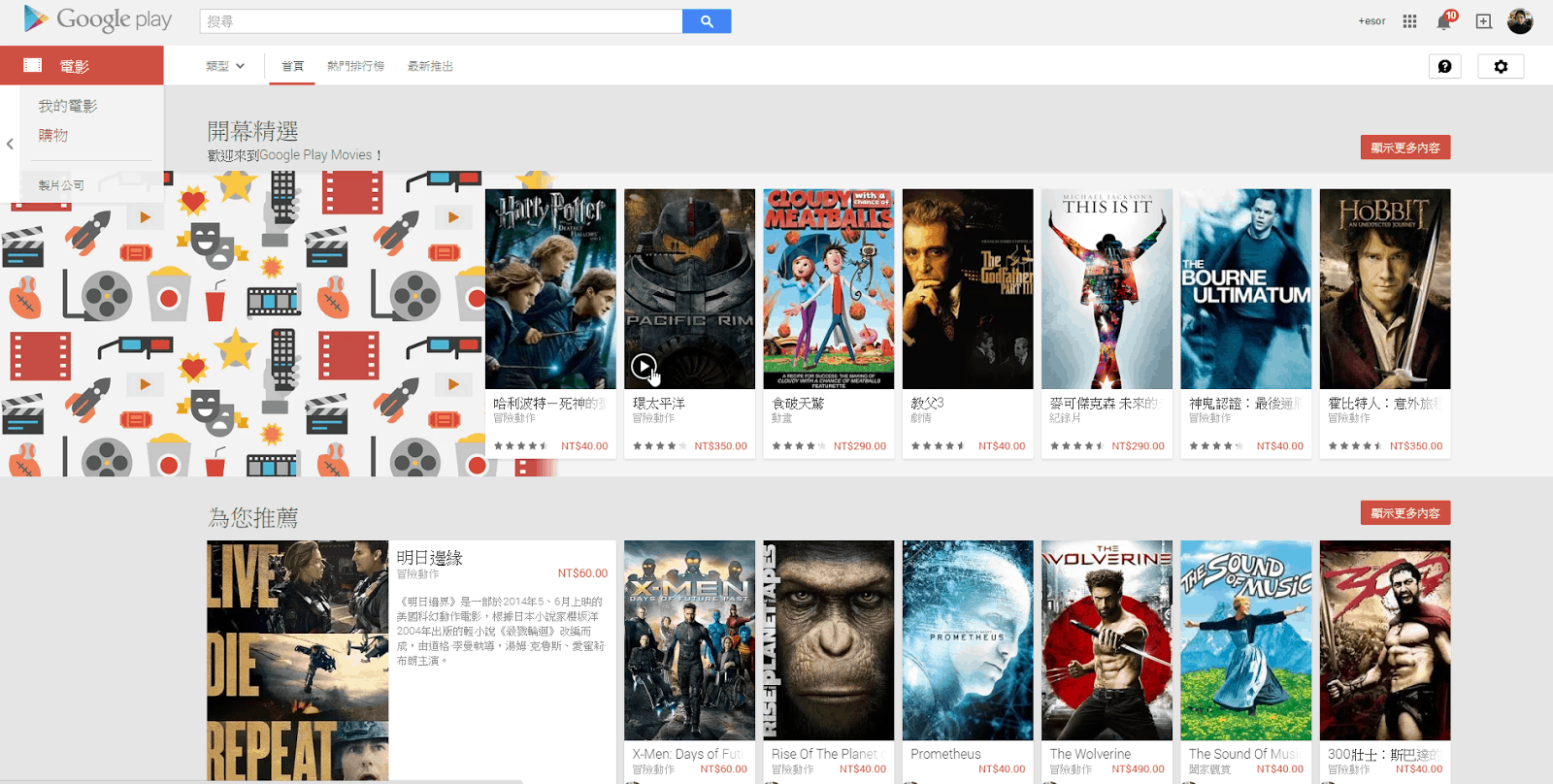Click the 紀錄片 genre under 麥可傑克森
Screen dimensions: 1553x784
point(1065,418)
